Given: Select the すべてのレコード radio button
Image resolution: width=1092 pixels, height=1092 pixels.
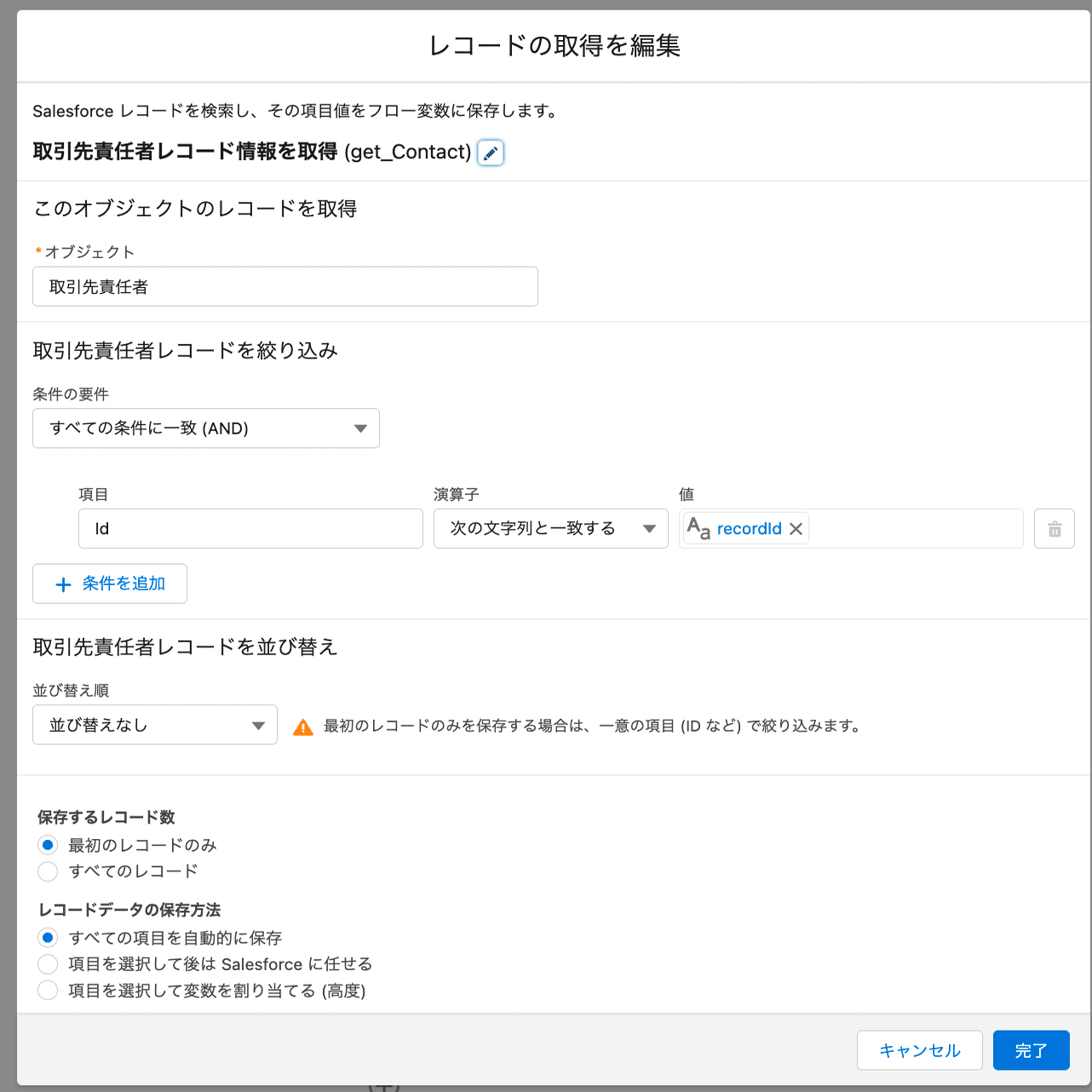Looking at the screenshot, I should [48, 871].
